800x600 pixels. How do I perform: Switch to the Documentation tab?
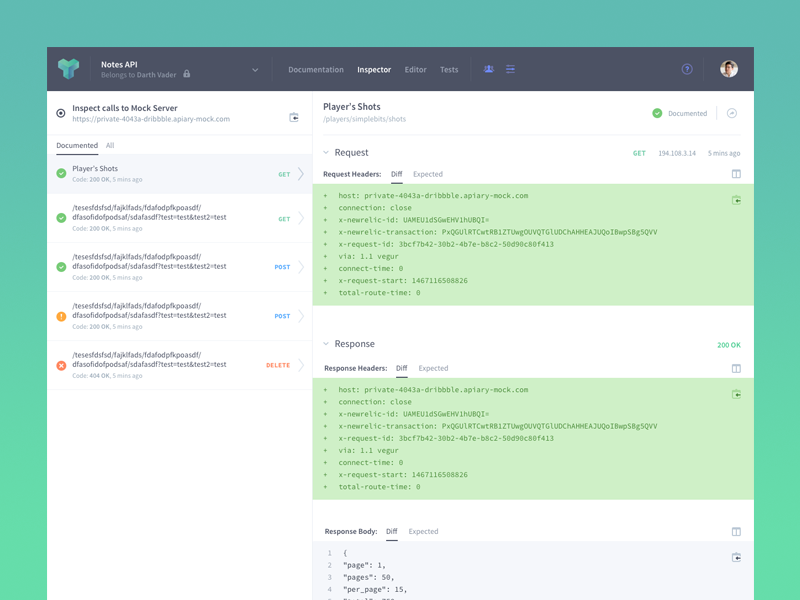point(316,70)
